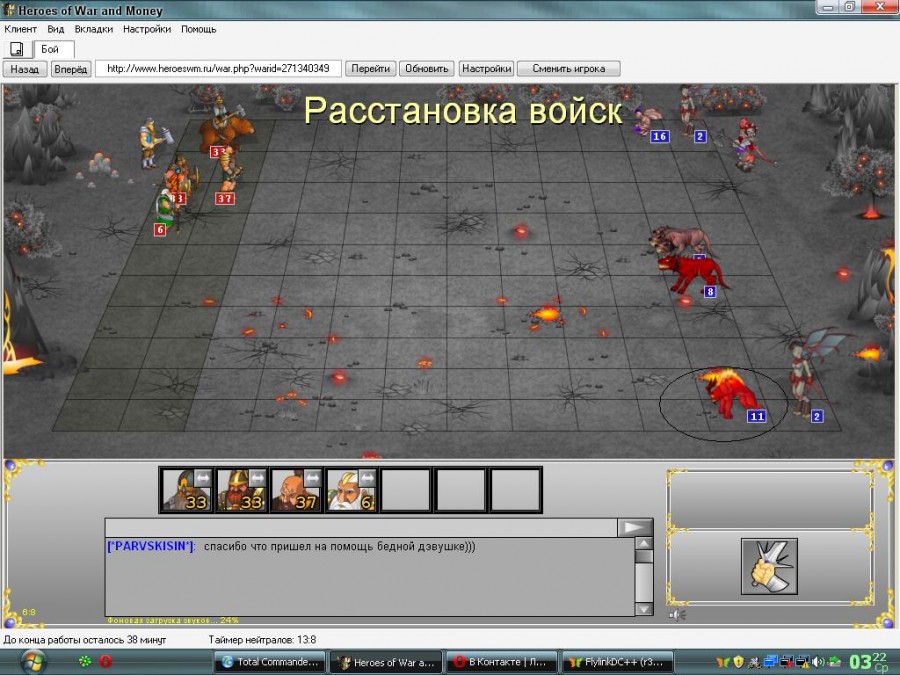Open the Настройки menu in the menu bar

(147, 29)
